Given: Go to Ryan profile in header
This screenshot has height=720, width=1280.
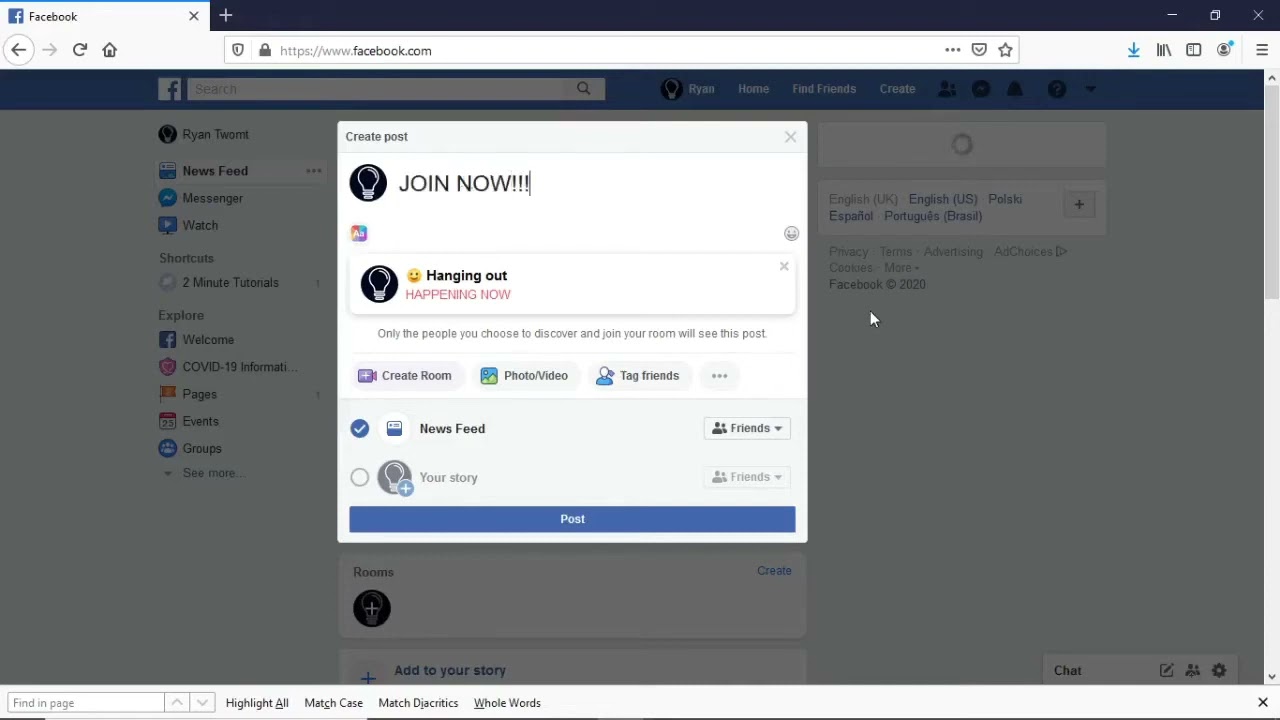Looking at the screenshot, I should click(x=688, y=89).
